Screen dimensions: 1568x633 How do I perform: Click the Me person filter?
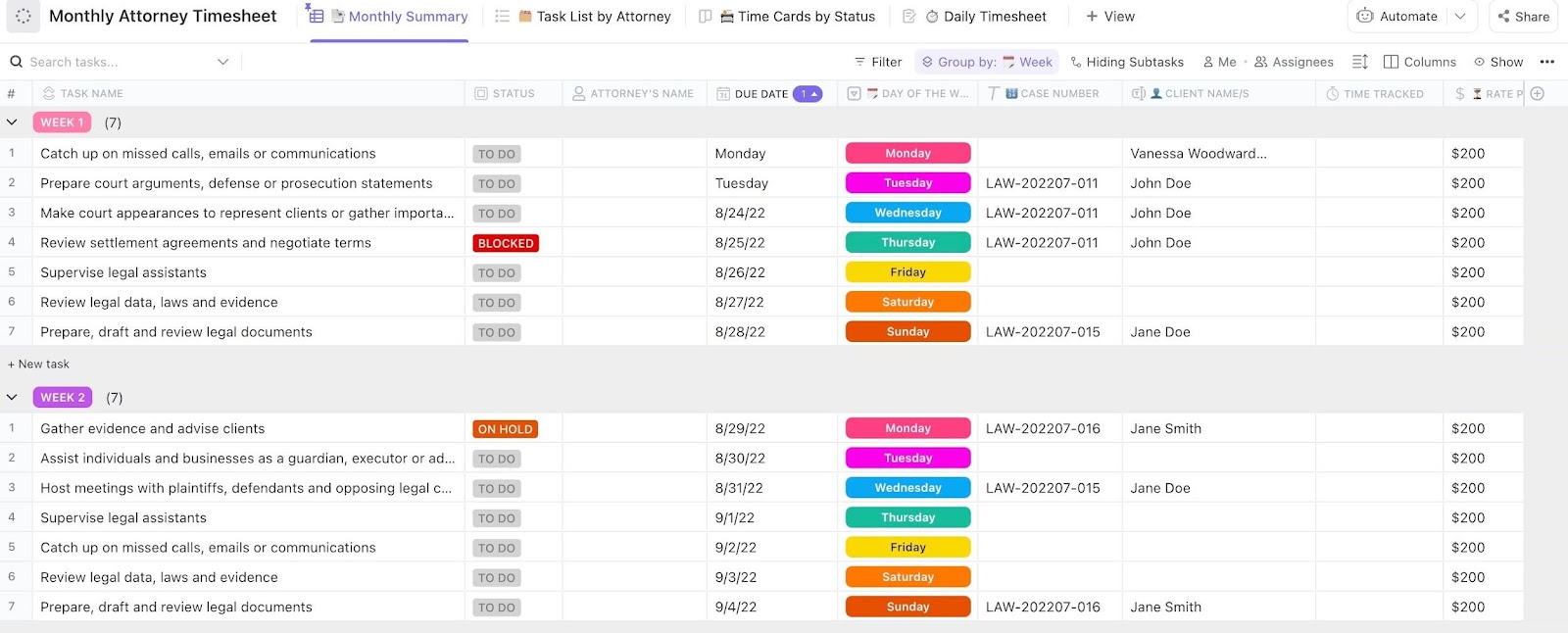(x=1219, y=62)
